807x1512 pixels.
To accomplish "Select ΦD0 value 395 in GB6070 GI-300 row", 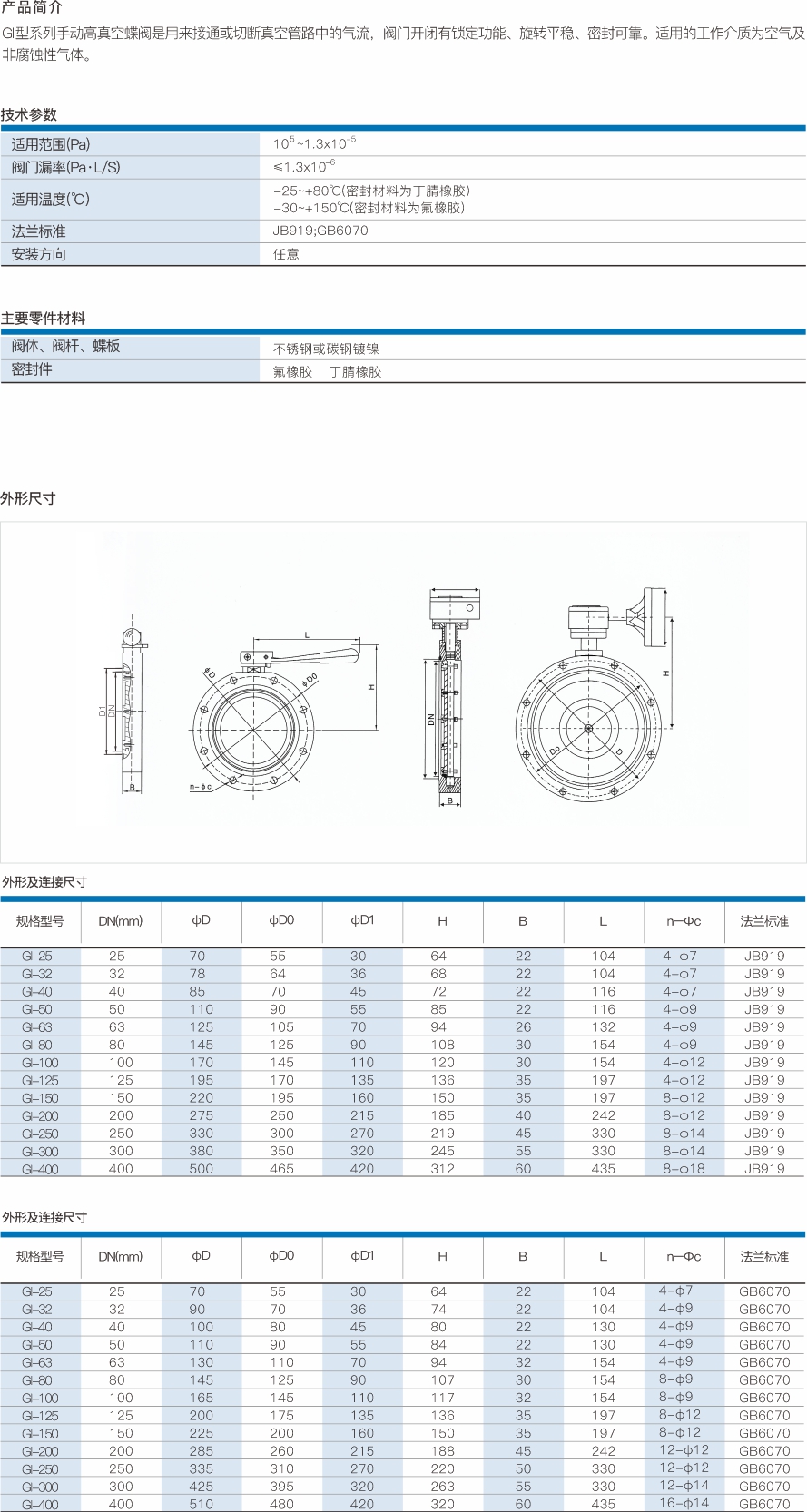I will [281, 1487].
